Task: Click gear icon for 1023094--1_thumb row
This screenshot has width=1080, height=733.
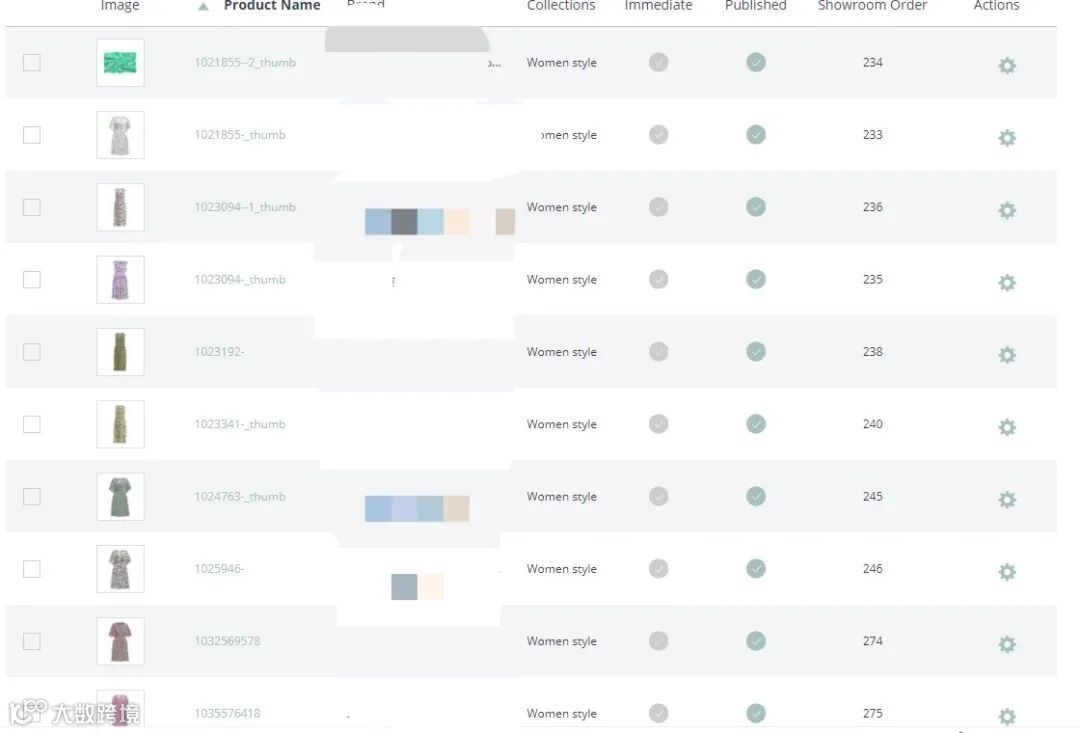Action: click(x=1007, y=210)
